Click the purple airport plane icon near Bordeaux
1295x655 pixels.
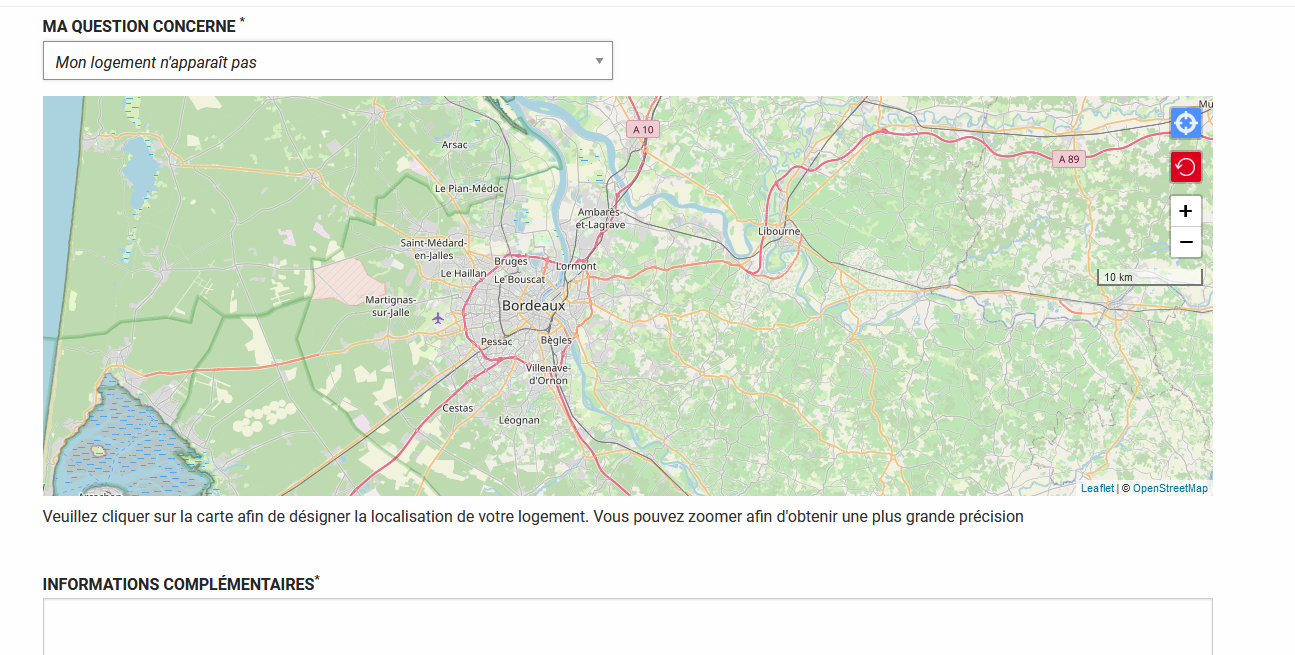pos(437,318)
